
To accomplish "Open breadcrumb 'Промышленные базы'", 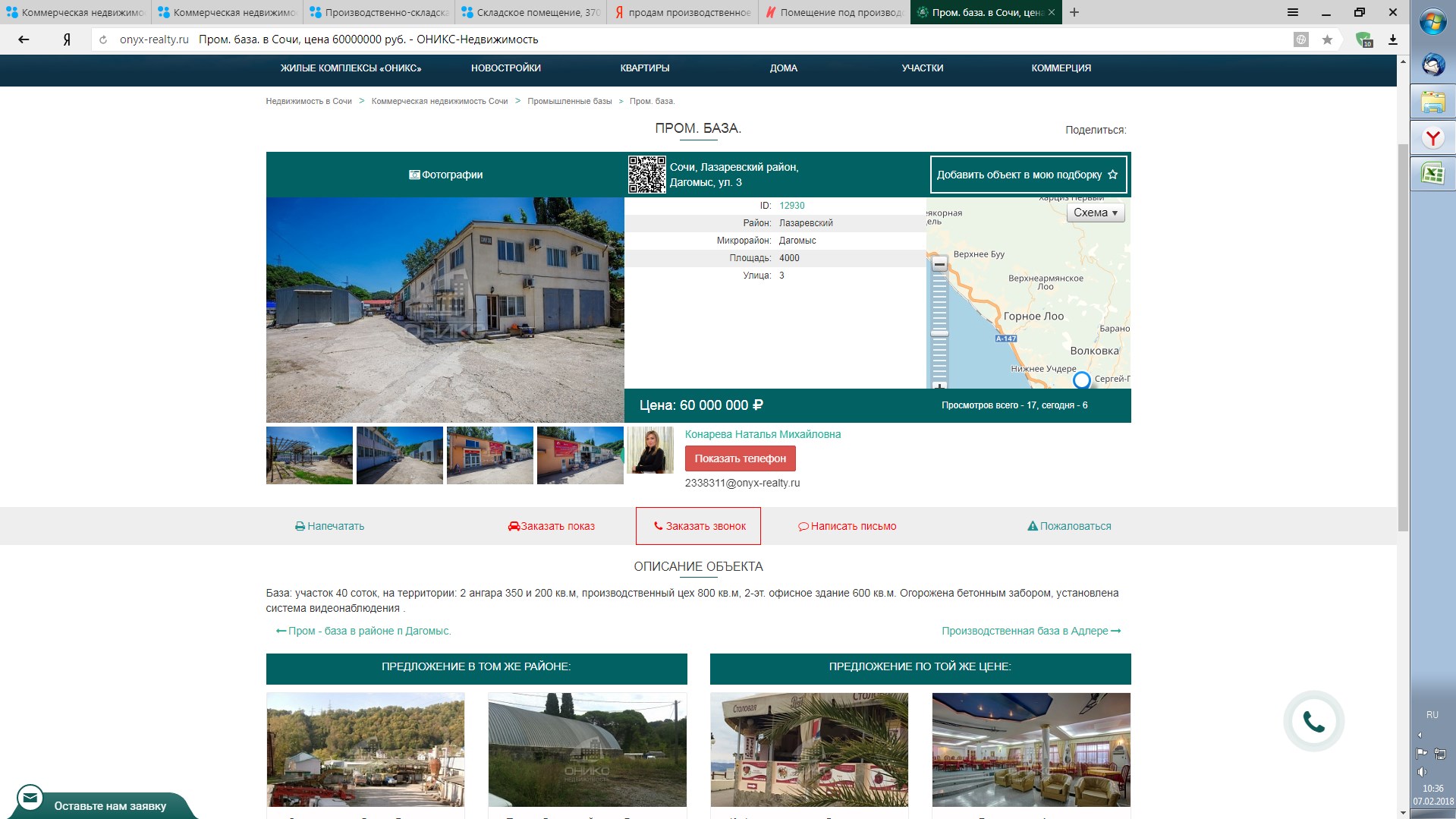I will [x=570, y=101].
